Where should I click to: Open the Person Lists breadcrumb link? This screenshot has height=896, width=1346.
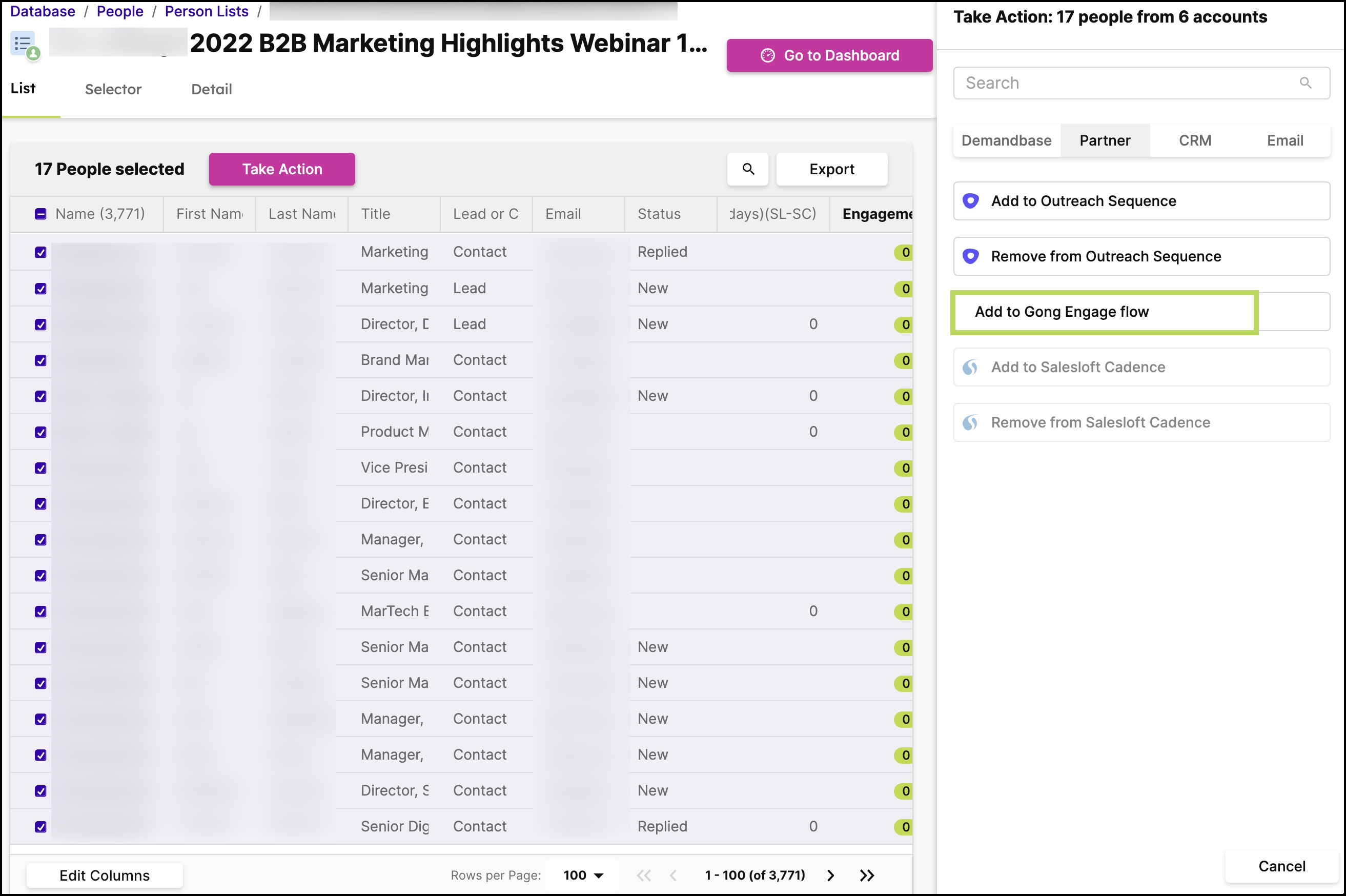tap(206, 11)
